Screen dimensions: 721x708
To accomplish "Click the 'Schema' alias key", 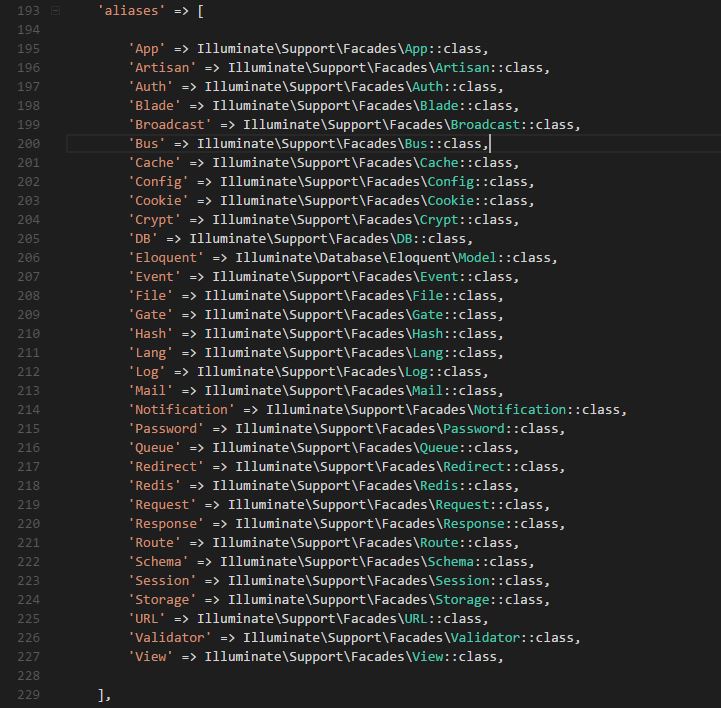I will tap(158, 562).
